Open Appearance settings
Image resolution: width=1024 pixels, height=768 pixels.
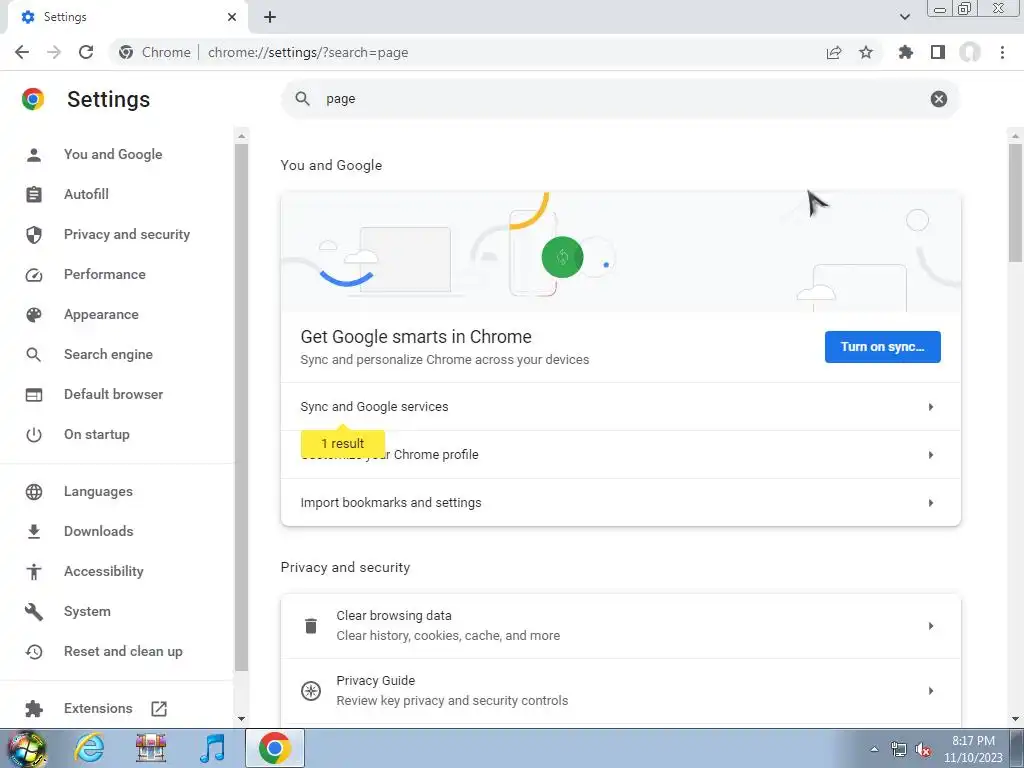[101, 314]
